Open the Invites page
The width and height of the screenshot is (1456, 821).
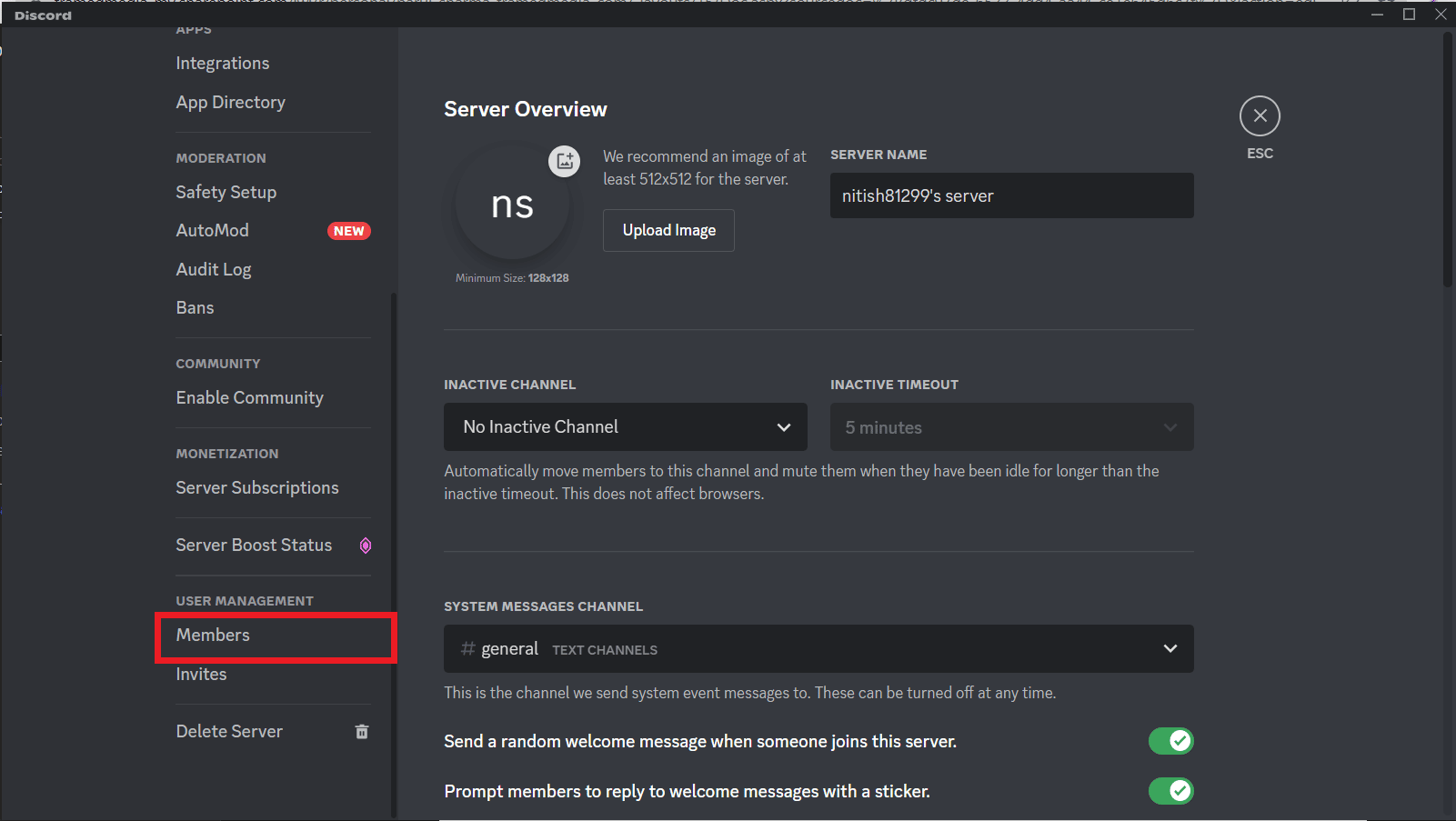201,674
